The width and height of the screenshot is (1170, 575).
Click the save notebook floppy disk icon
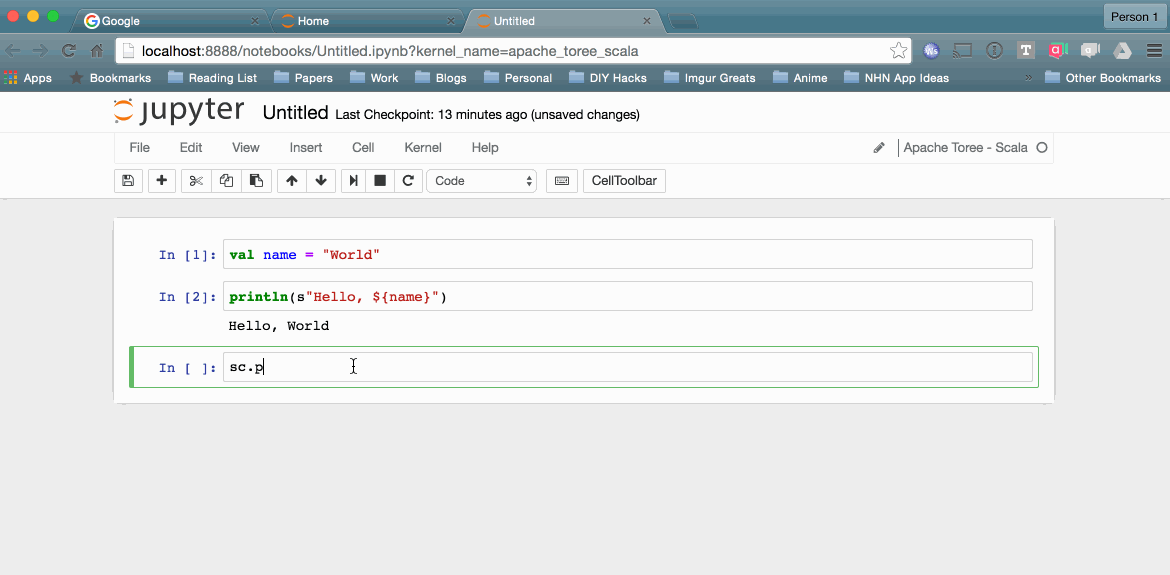click(x=128, y=181)
